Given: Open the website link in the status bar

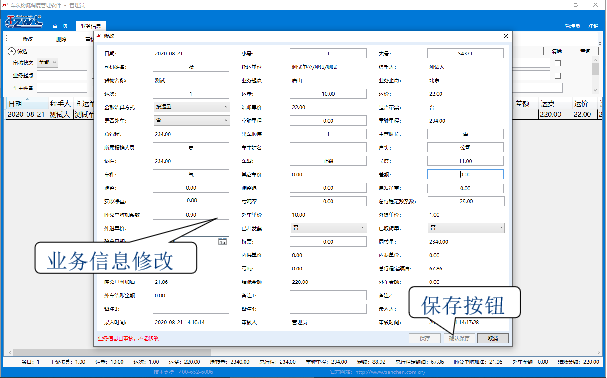Looking at the screenshot, I should [x=390, y=372].
